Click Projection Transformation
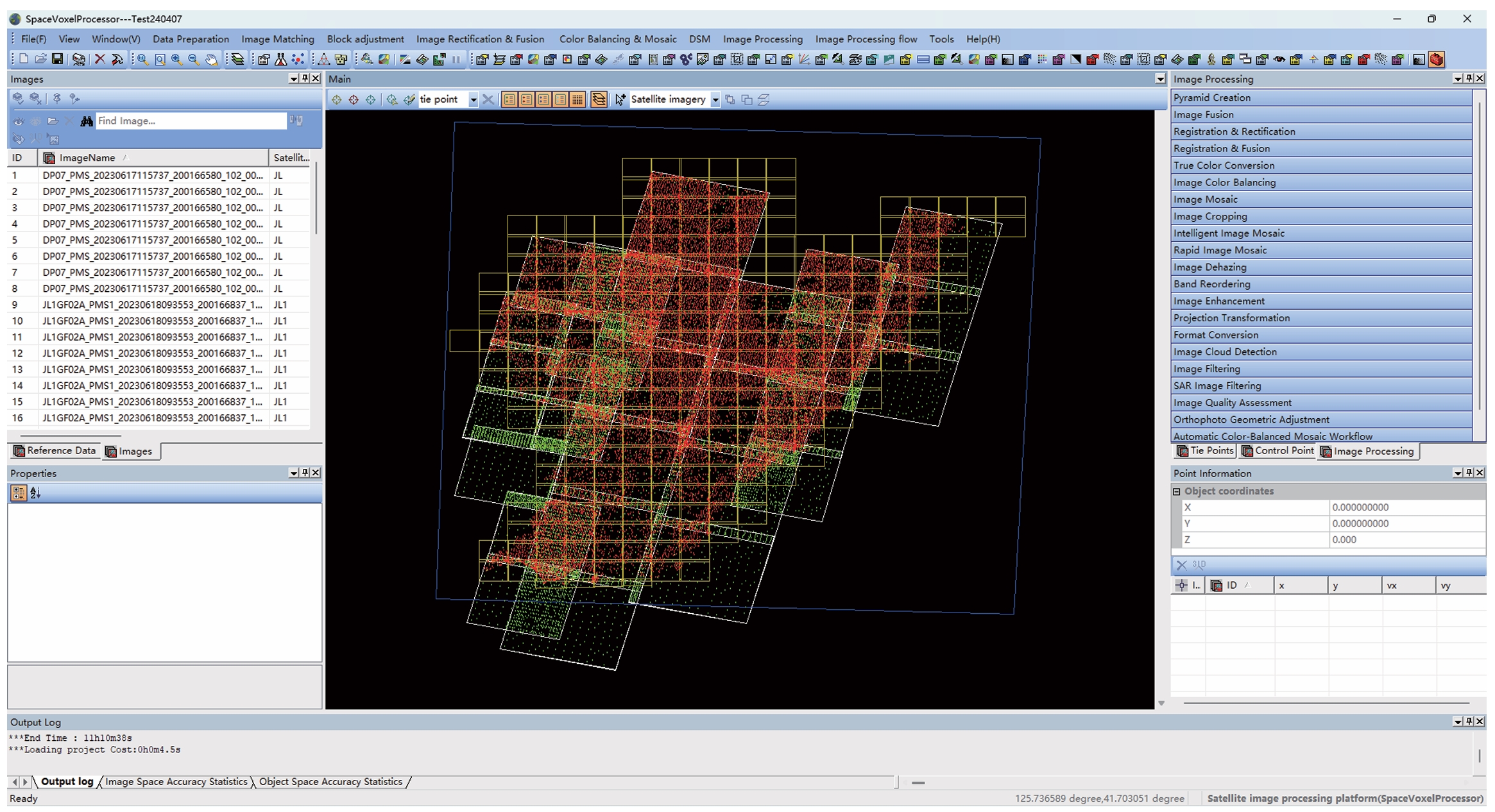 1321,318
